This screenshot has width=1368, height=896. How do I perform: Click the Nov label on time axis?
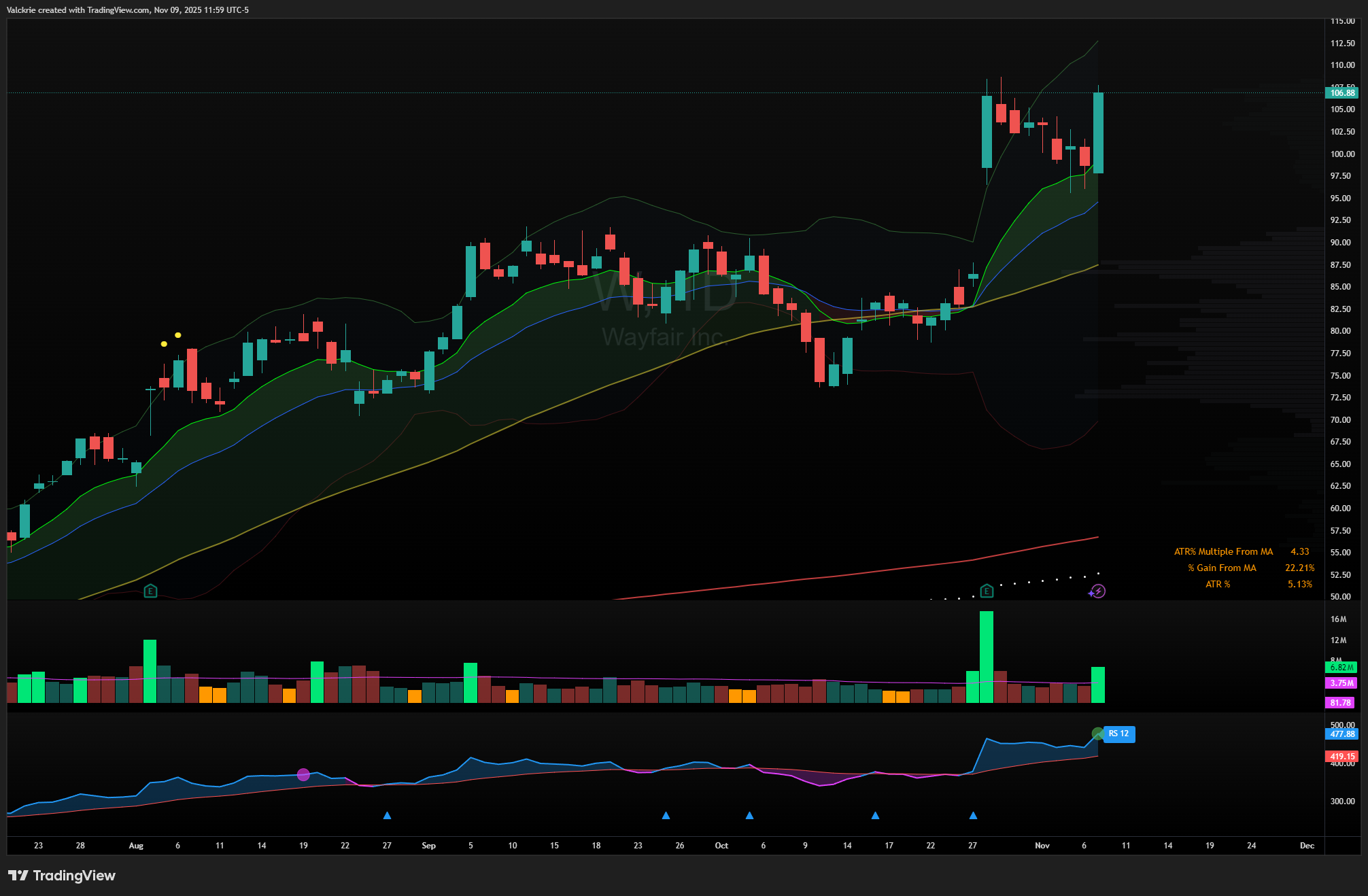(x=1042, y=846)
